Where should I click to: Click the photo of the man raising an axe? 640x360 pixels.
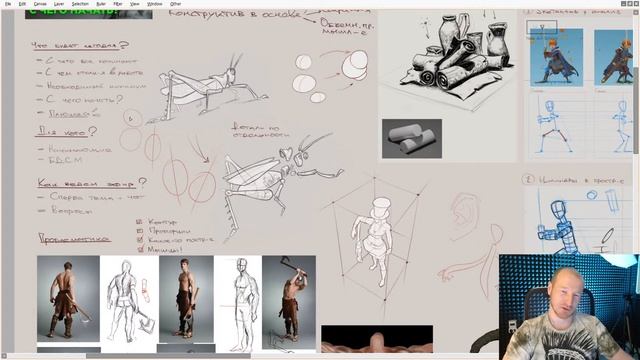pos(289,302)
